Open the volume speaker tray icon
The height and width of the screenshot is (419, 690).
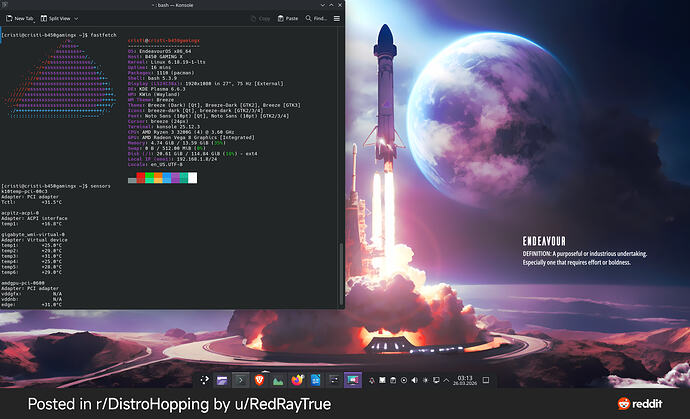pos(414,380)
